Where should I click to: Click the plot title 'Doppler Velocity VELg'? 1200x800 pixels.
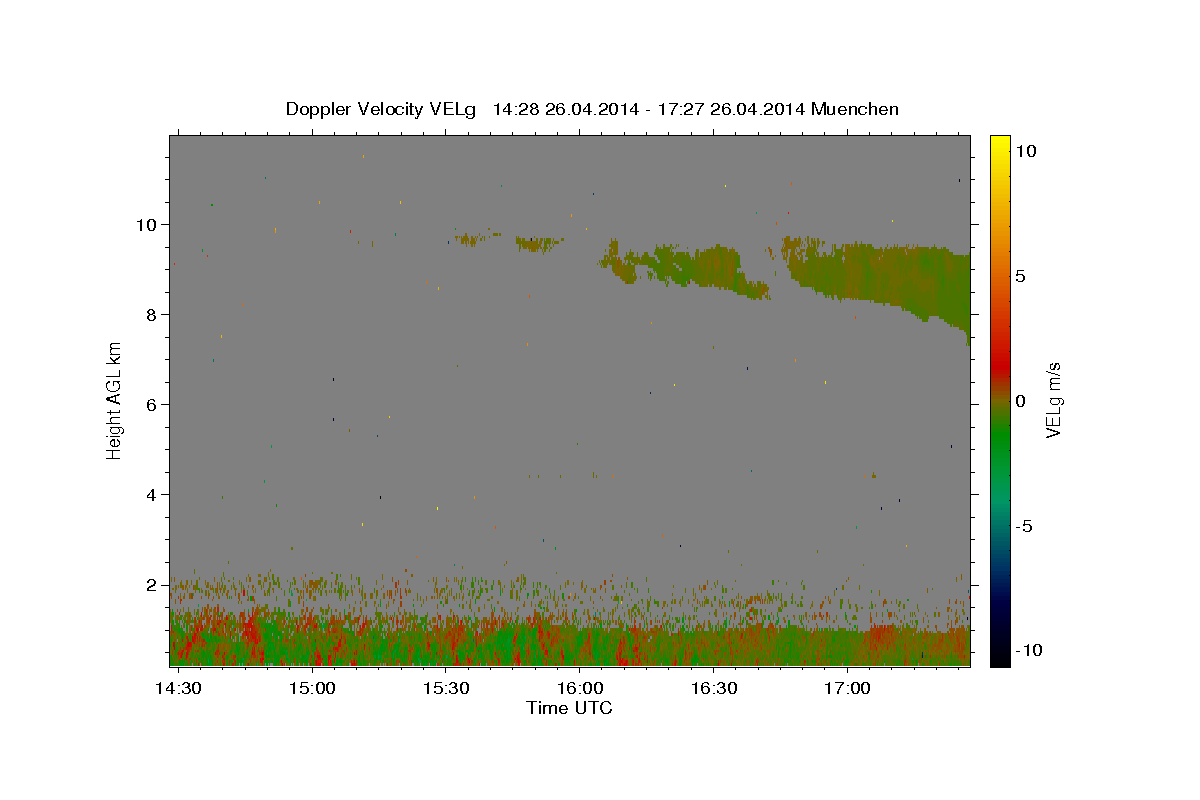click(x=381, y=109)
